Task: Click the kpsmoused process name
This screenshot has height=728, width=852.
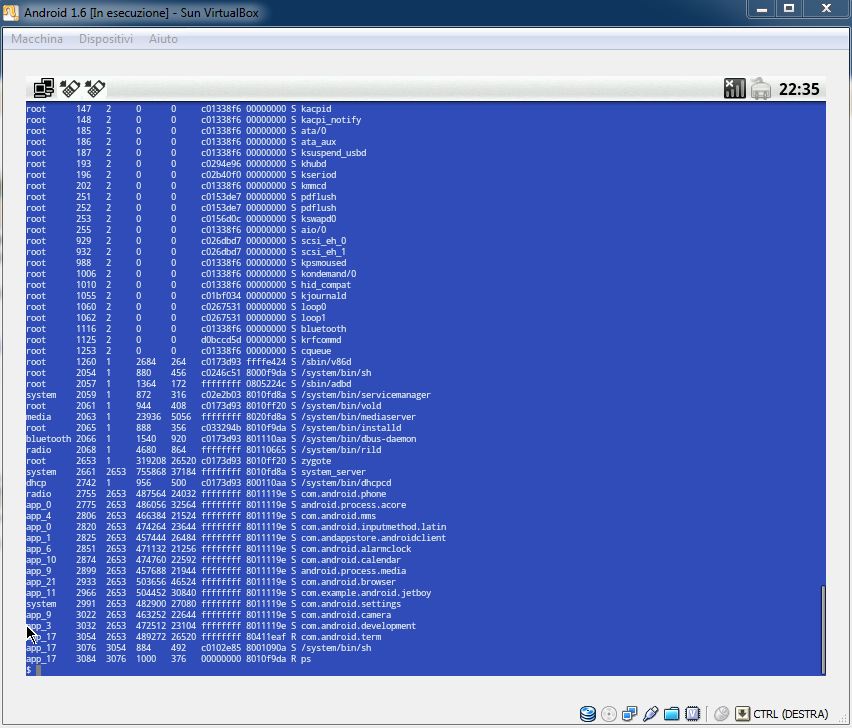Action: click(x=323, y=263)
